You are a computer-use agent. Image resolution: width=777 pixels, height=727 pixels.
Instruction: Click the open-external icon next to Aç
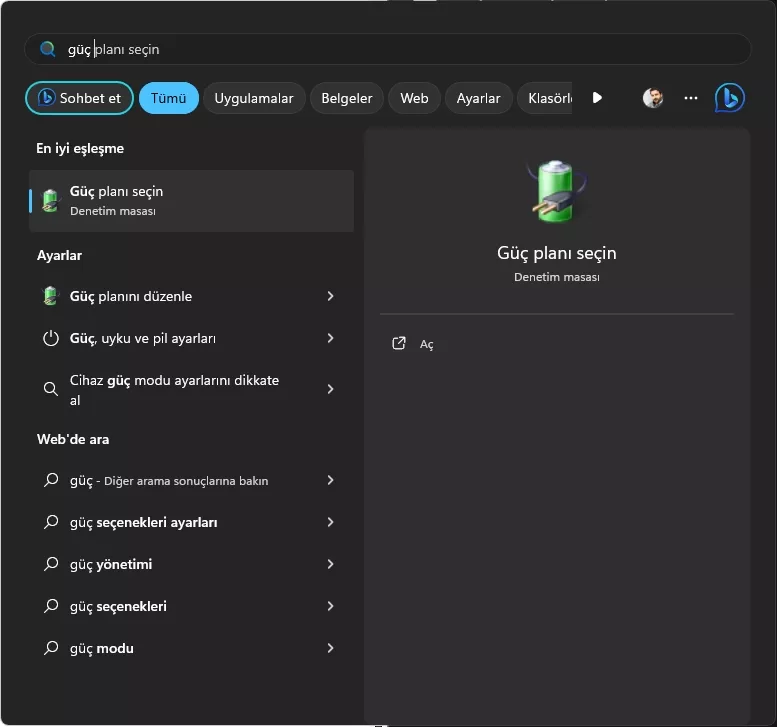click(x=399, y=344)
